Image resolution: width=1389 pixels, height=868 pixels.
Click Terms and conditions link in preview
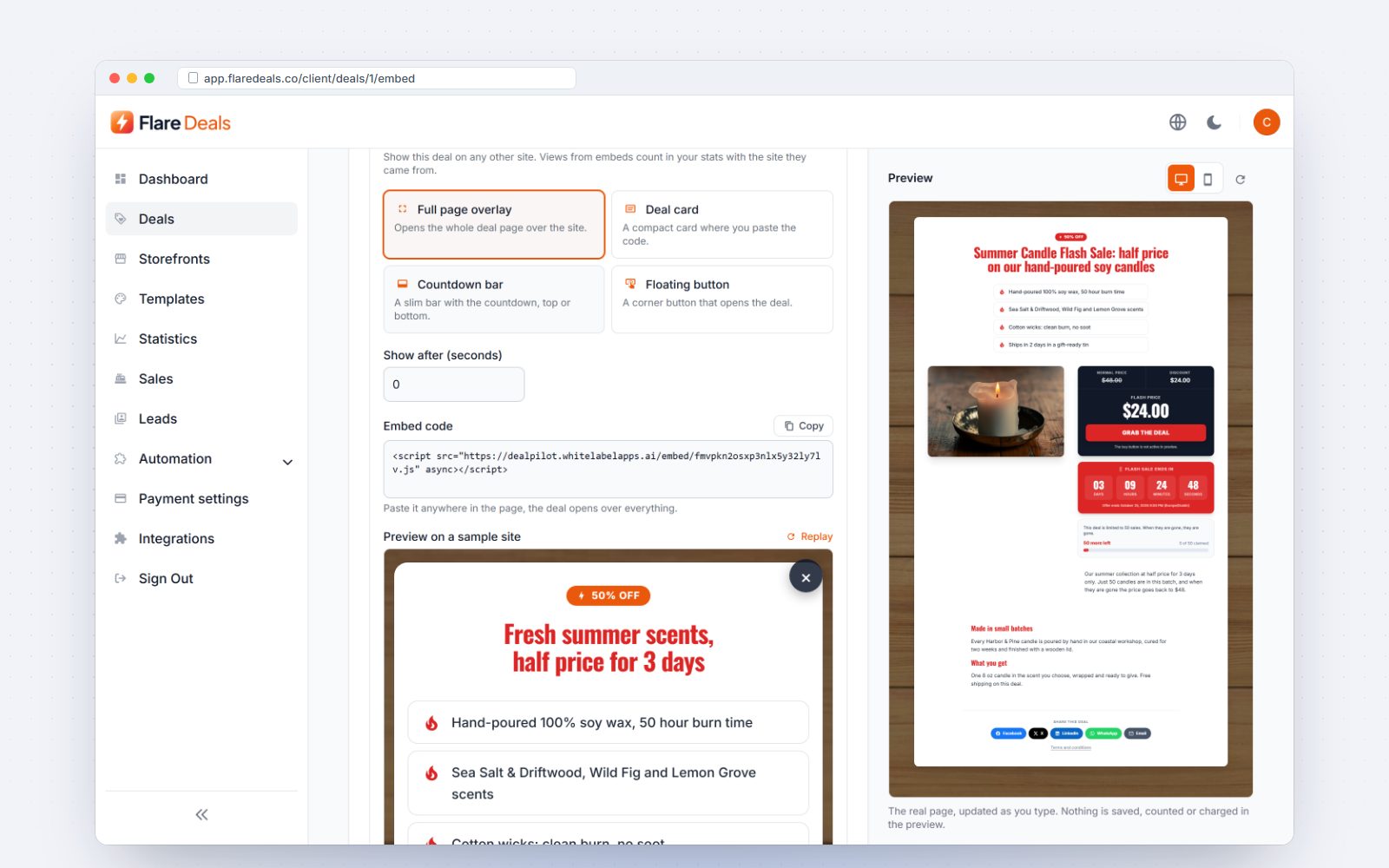1070,747
